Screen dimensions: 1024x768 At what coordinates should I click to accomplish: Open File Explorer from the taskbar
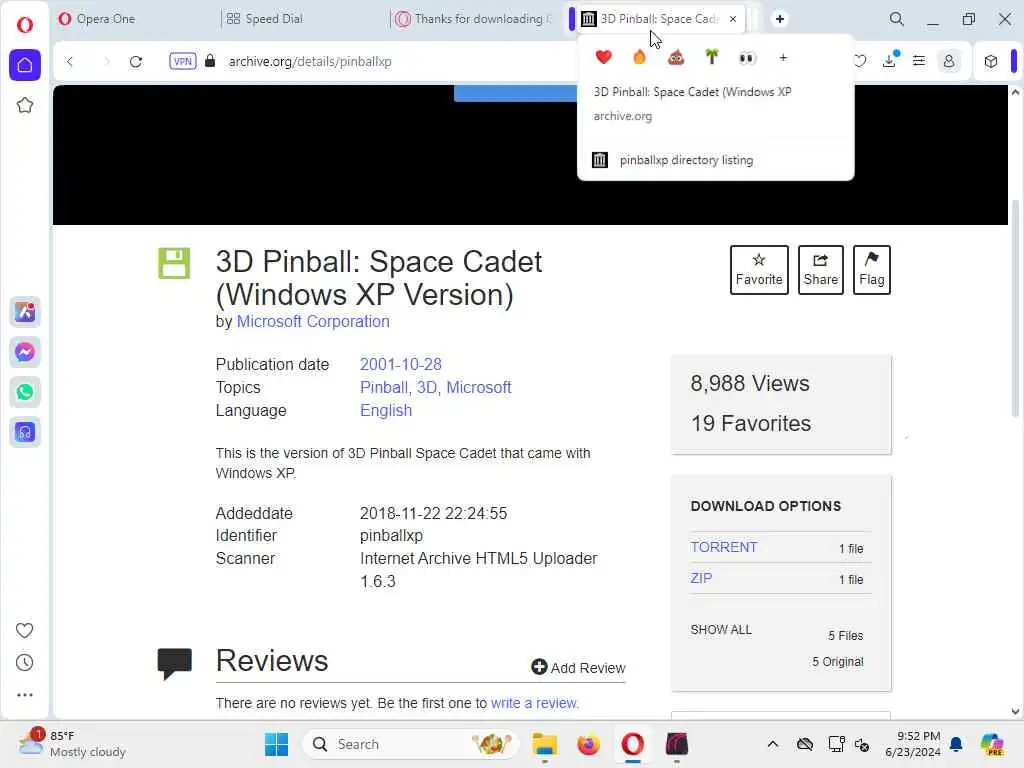point(544,744)
